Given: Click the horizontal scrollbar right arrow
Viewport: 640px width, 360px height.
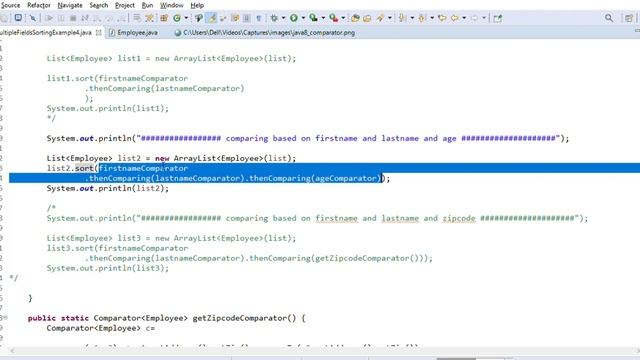Looking at the screenshot, I should pyautogui.click(x=637, y=351).
